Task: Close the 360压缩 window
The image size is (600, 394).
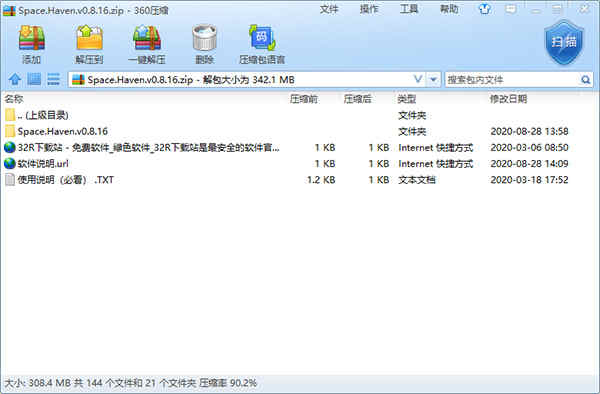Action: (584, 9)
